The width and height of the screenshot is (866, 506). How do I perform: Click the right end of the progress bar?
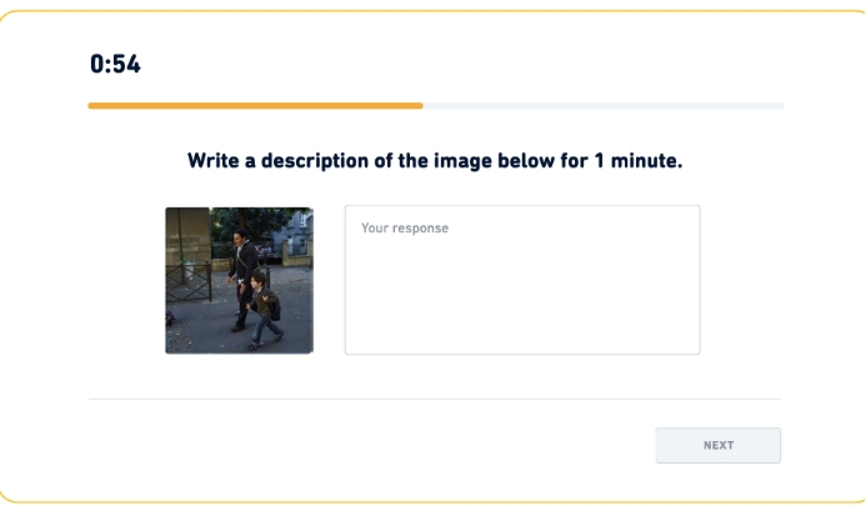tap(779, 105)
